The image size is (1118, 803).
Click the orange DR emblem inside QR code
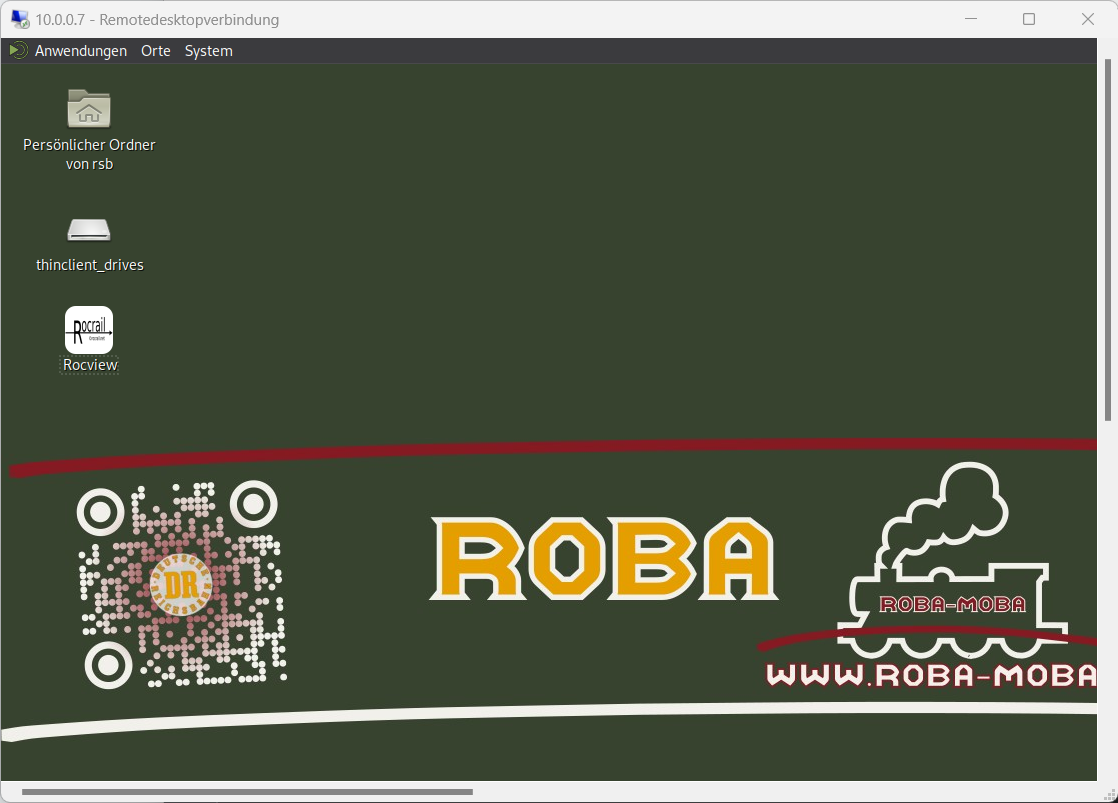click(181, 584)
